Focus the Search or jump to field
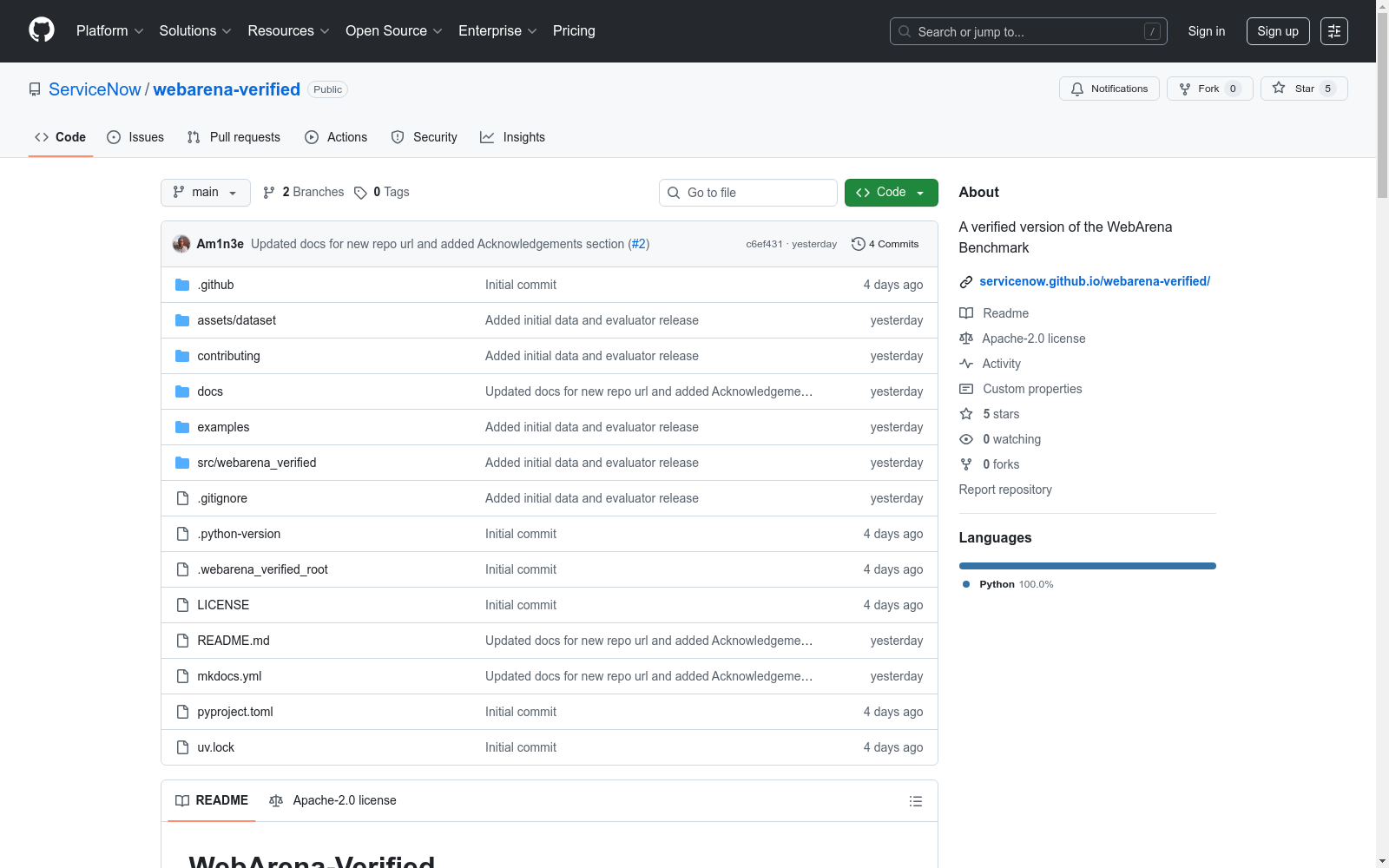This screenshot has width=1389, height=868. [x=1029, y=31]
